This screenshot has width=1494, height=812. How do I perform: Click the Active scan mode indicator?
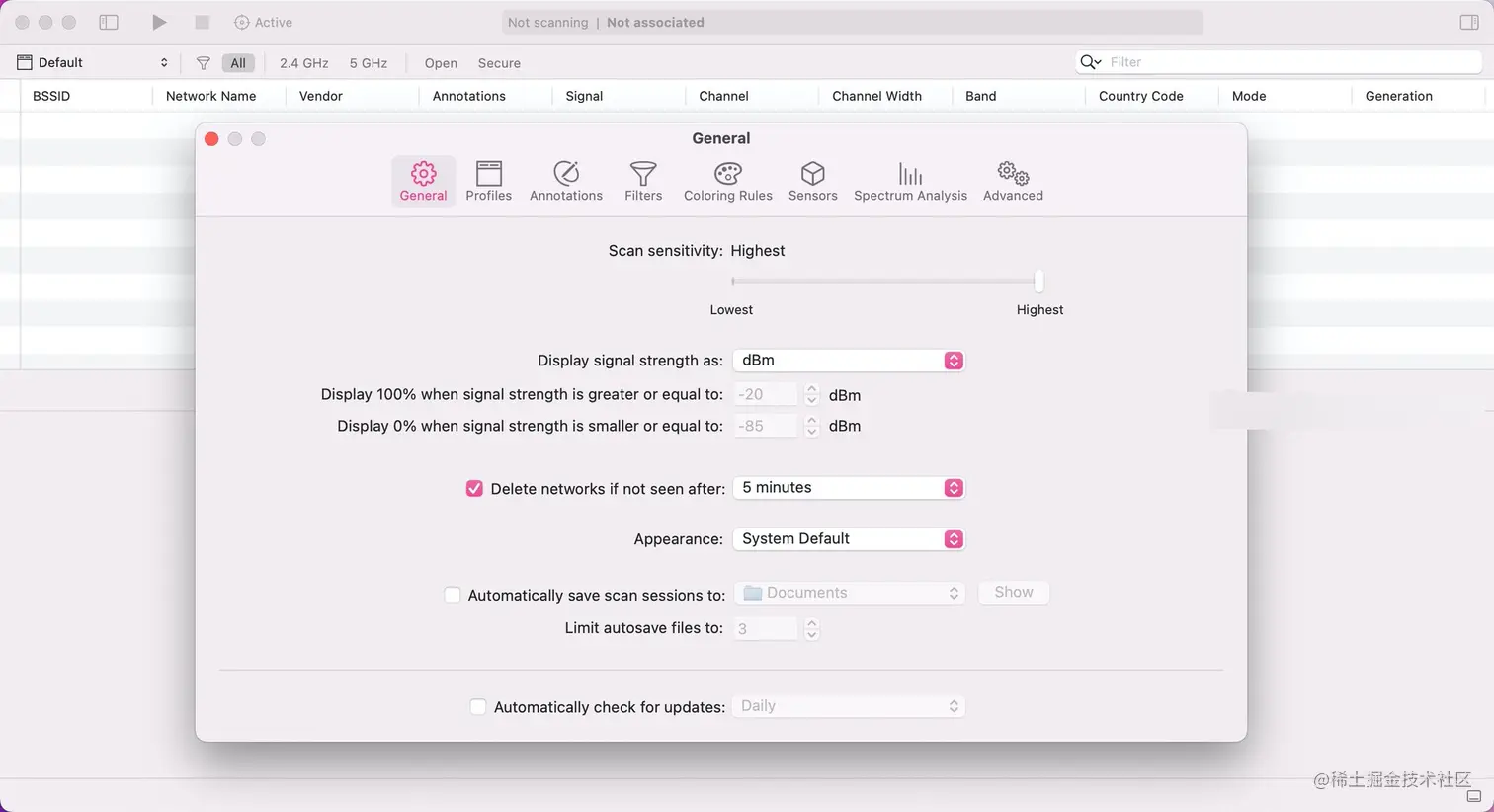(263, 22)
